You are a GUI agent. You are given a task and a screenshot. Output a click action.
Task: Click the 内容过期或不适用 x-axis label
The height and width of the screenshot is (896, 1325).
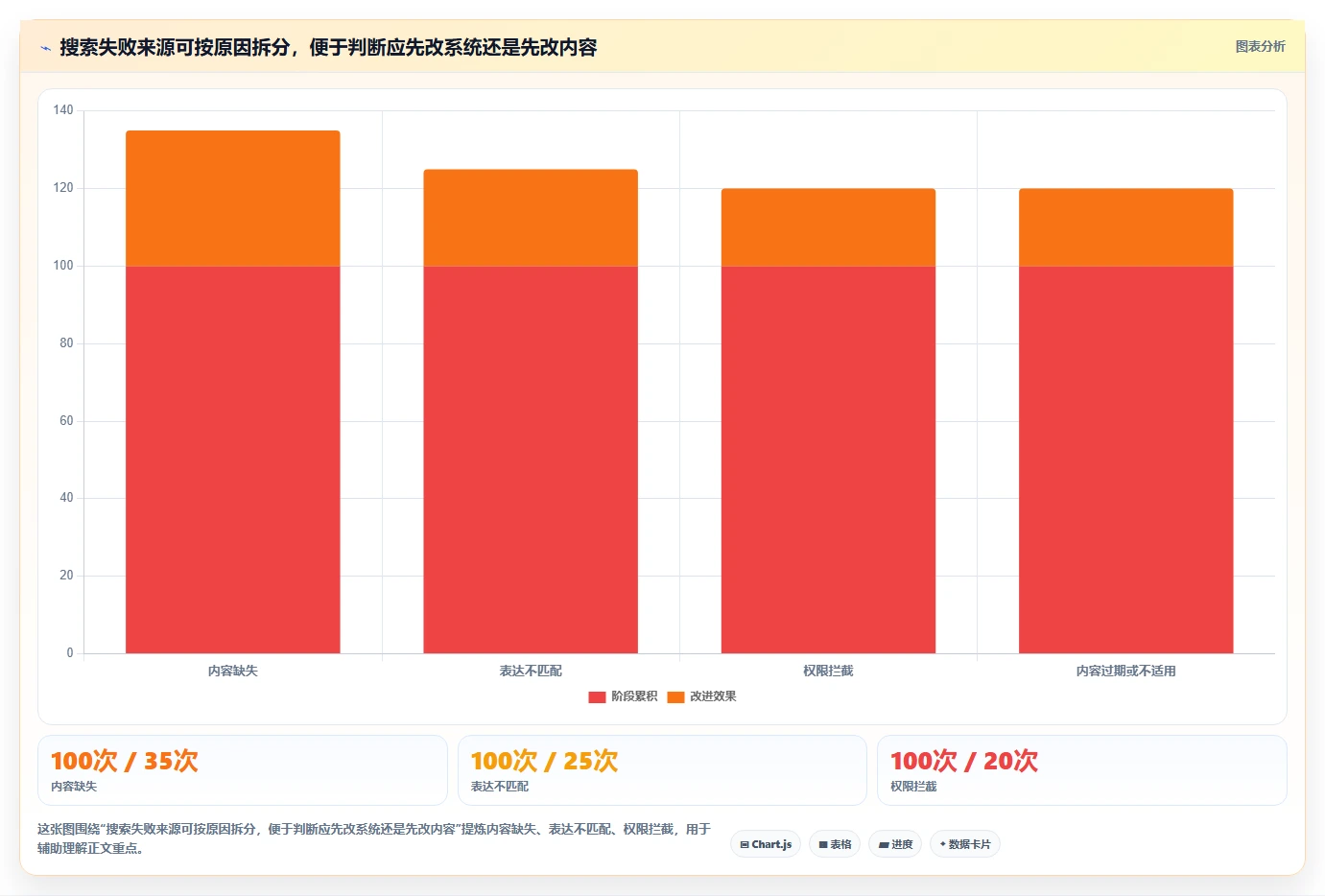(1126, 671)
